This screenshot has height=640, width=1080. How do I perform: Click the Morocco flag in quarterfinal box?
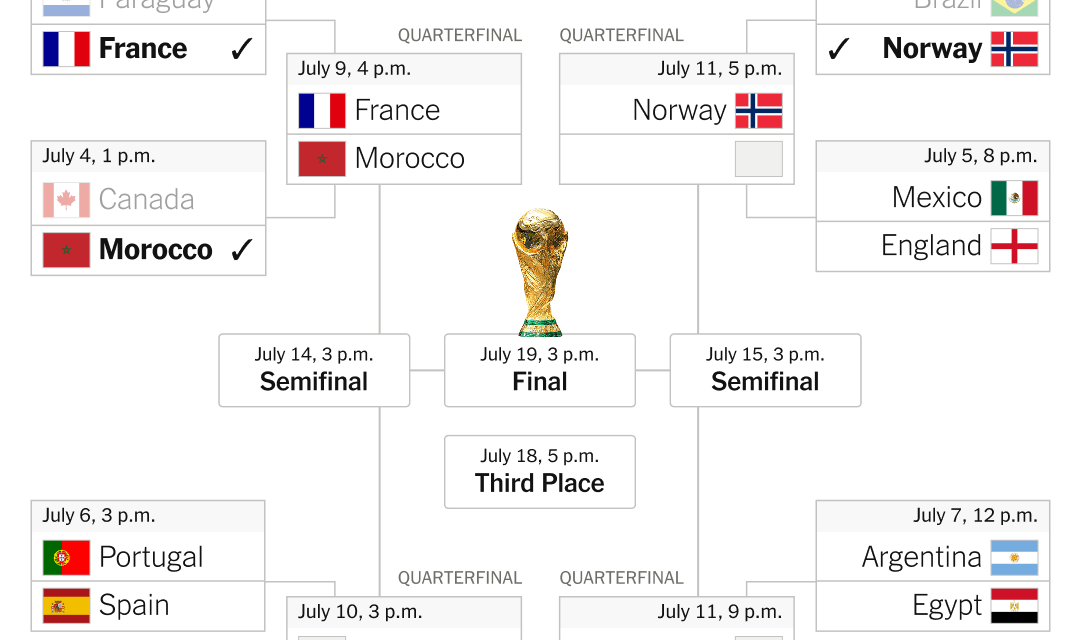tap(322, 159)
